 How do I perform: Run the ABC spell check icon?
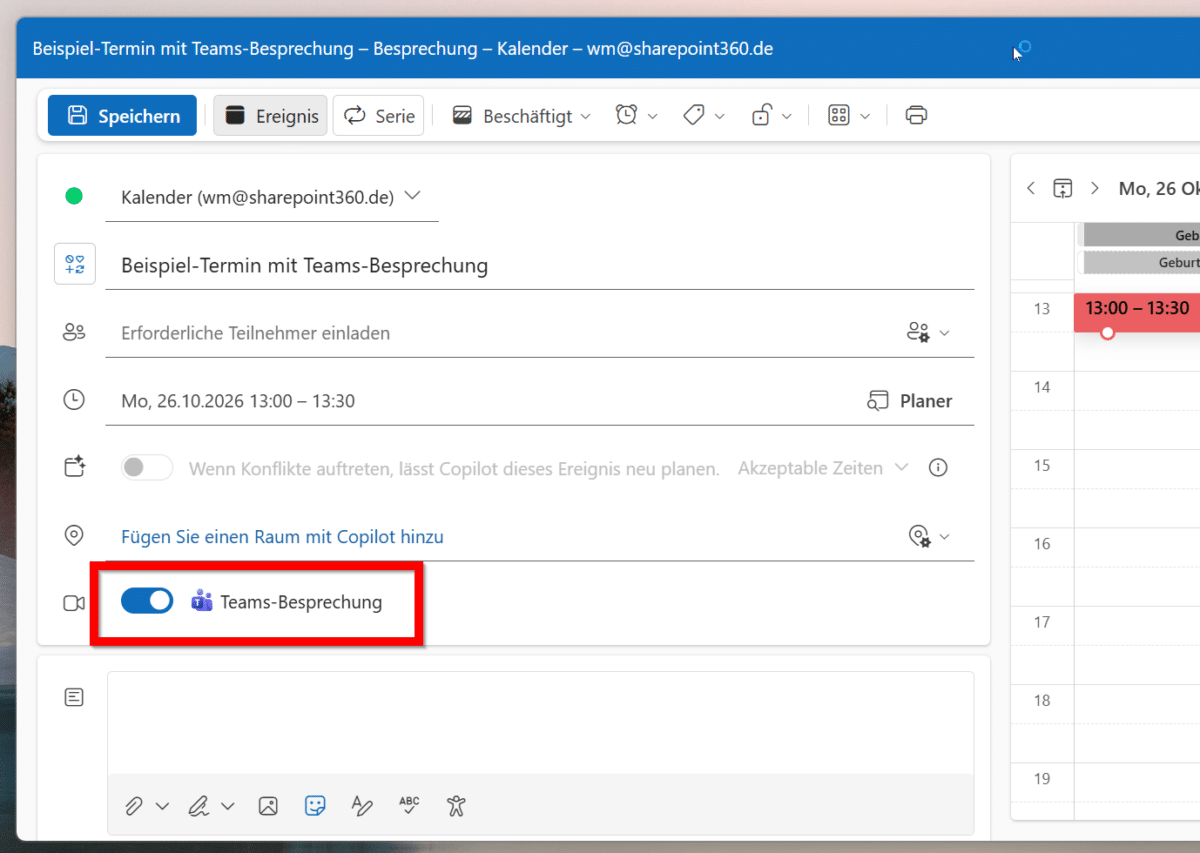click(409, 805)
